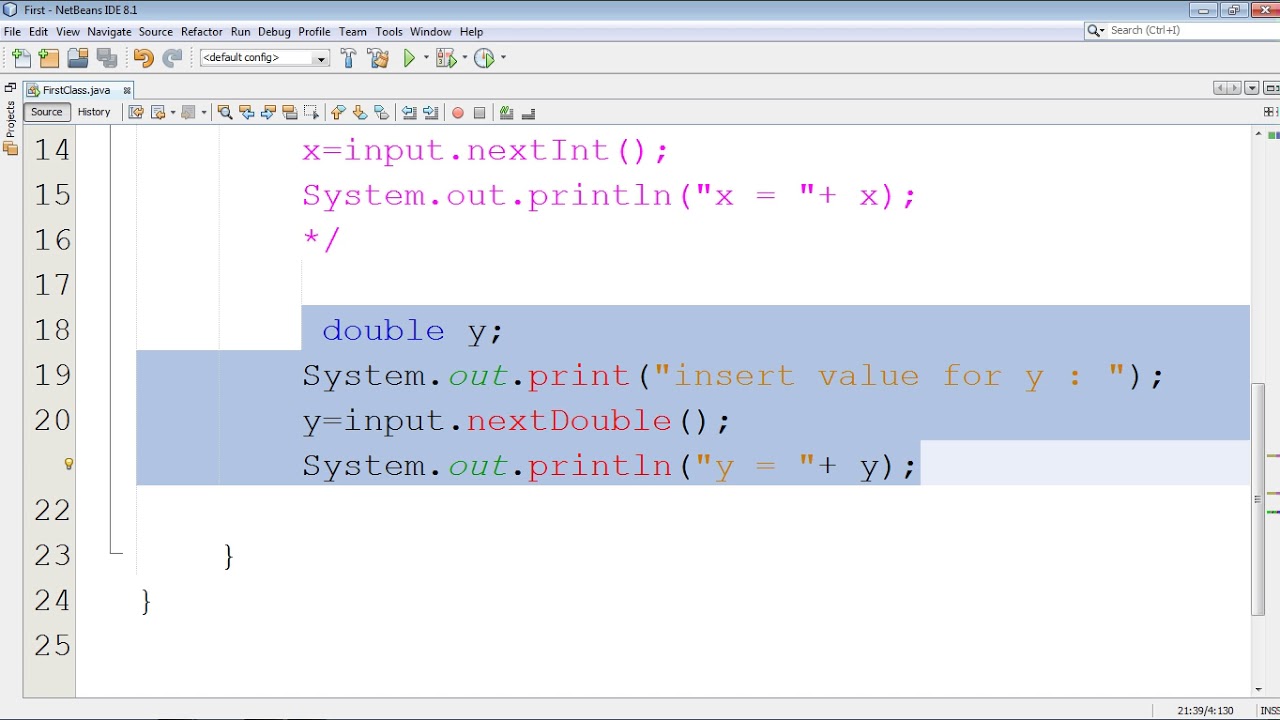
Task: Expand the Run Project dropdown arrow
Action: [426, 58]
